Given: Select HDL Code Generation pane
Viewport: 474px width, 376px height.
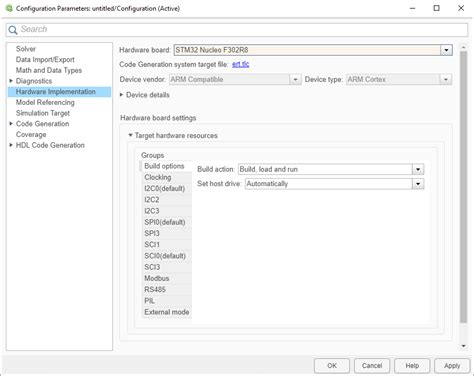Looking at the screenshot, I should 50,145.
